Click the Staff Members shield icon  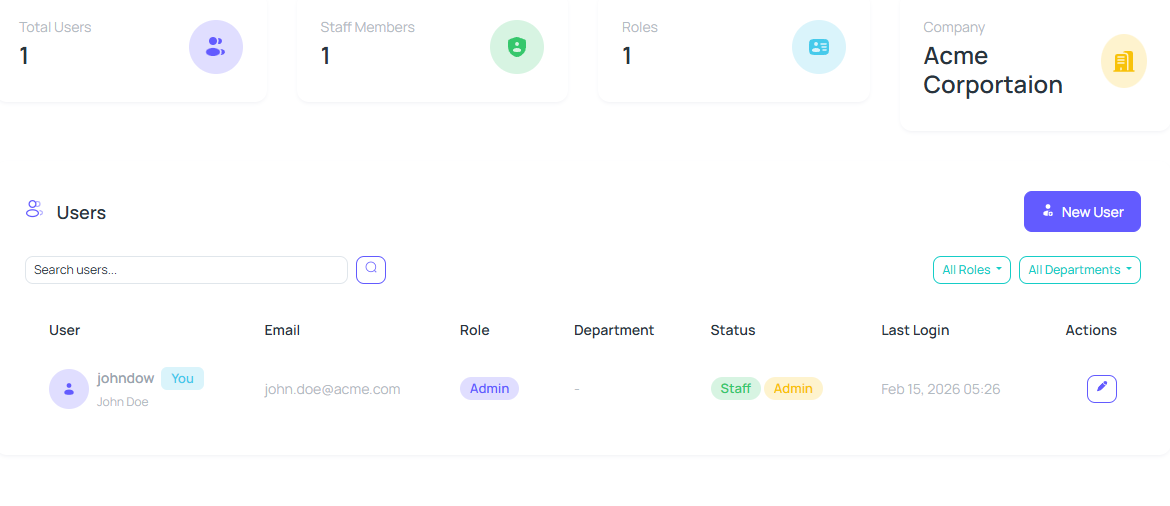[516, 47]
